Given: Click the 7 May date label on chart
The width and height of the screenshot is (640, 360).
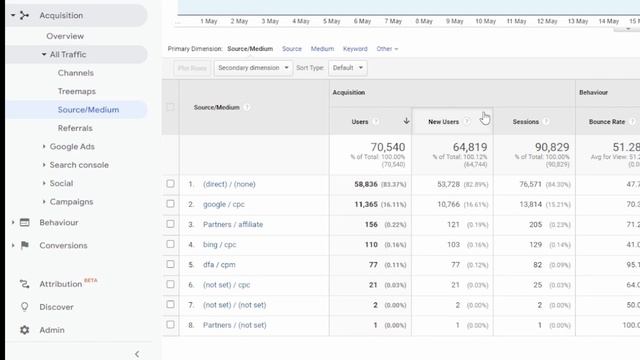Looking at the screenshot, I should (x=393, y=21).
